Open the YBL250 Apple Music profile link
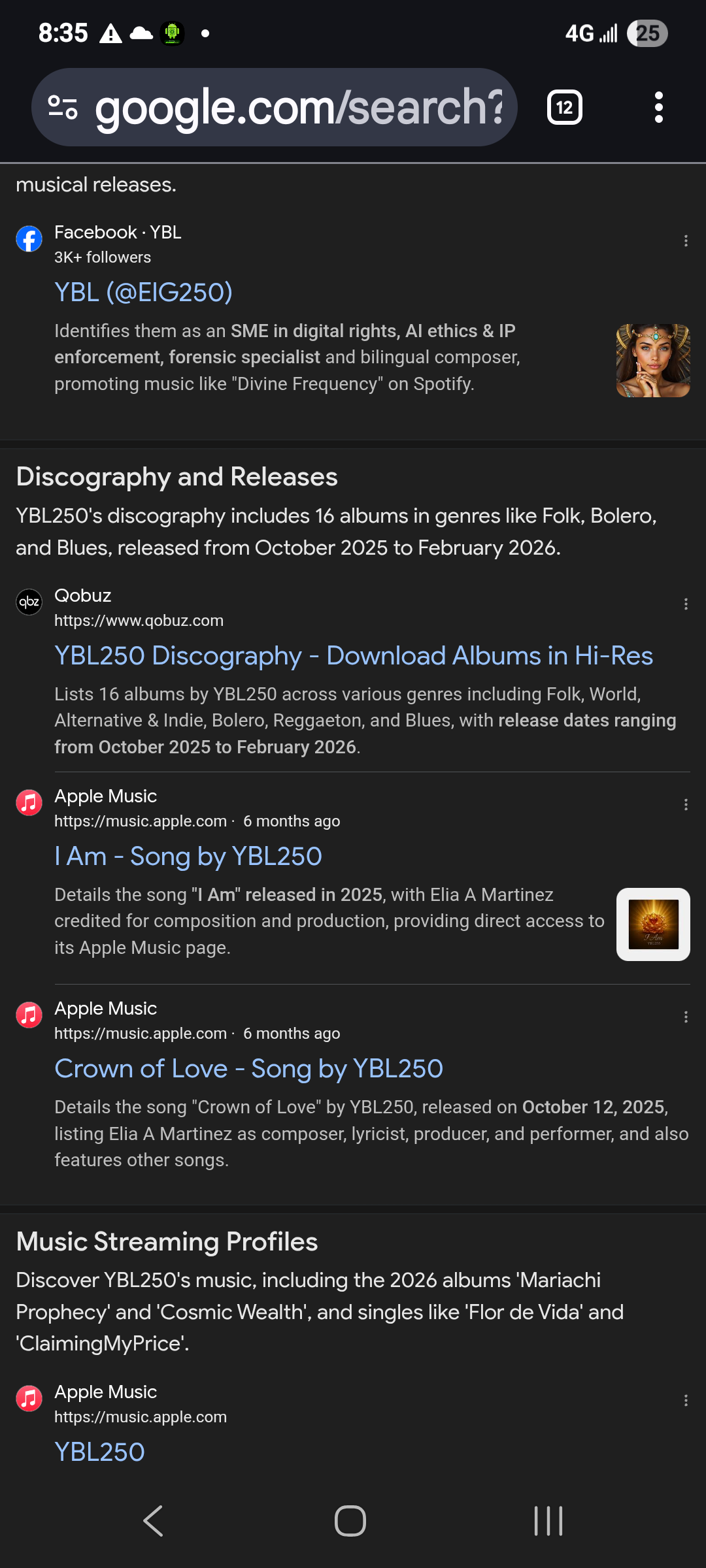706x1568 pixels. tap(99, 1452)
